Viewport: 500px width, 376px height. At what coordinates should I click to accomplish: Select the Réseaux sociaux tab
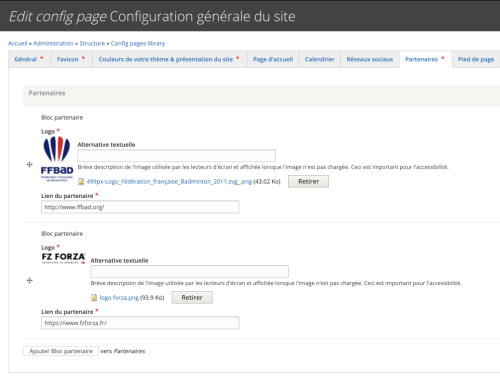coord(370,59)
